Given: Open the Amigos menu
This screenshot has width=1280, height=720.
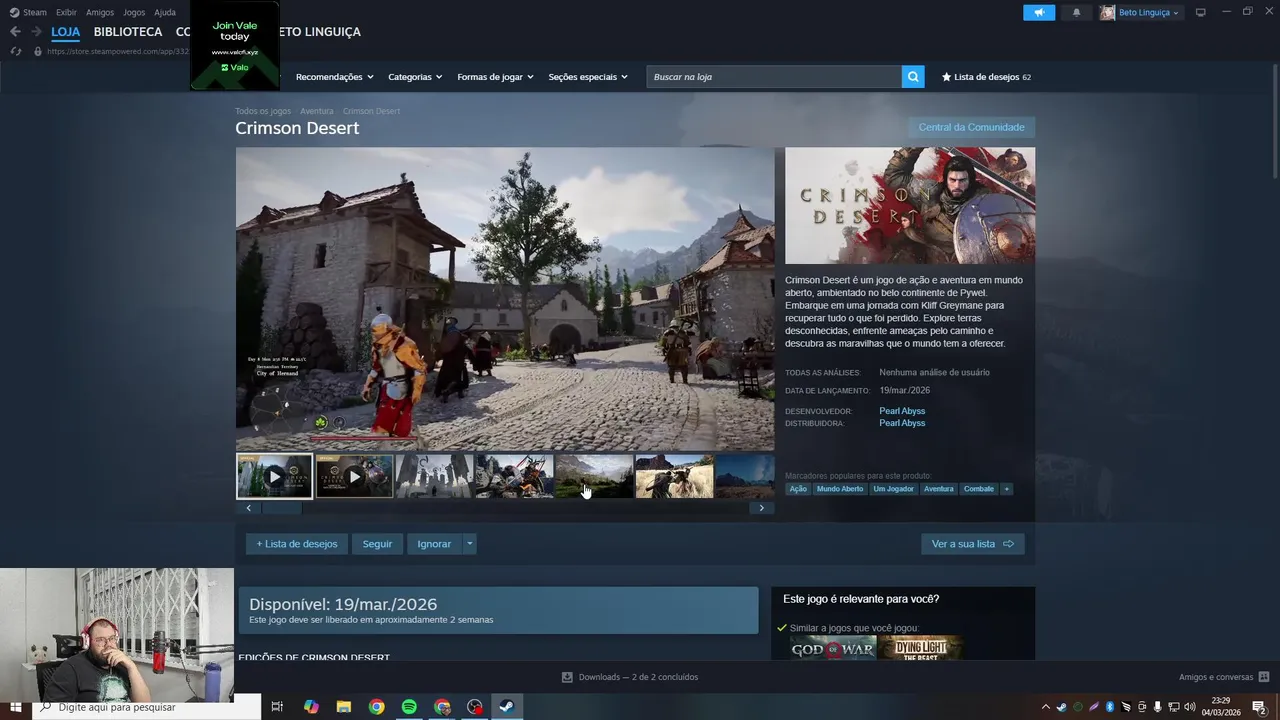Looking at the screenshot, I should [x=100, y=12].
